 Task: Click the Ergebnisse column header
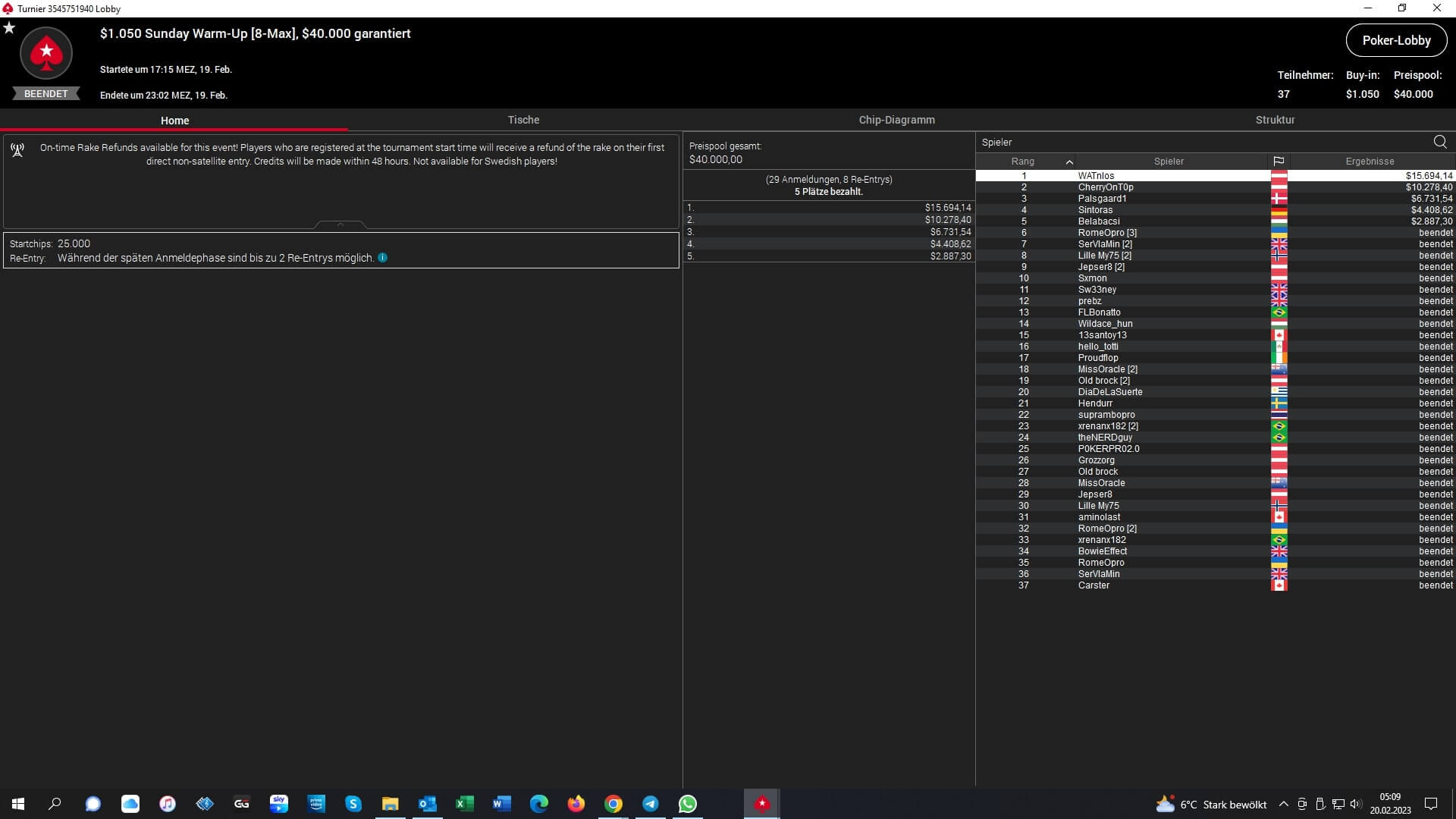(x=1370, y=162)
